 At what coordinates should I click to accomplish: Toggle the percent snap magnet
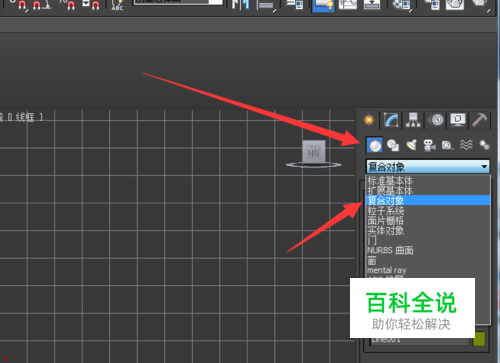tap(68, 5)
